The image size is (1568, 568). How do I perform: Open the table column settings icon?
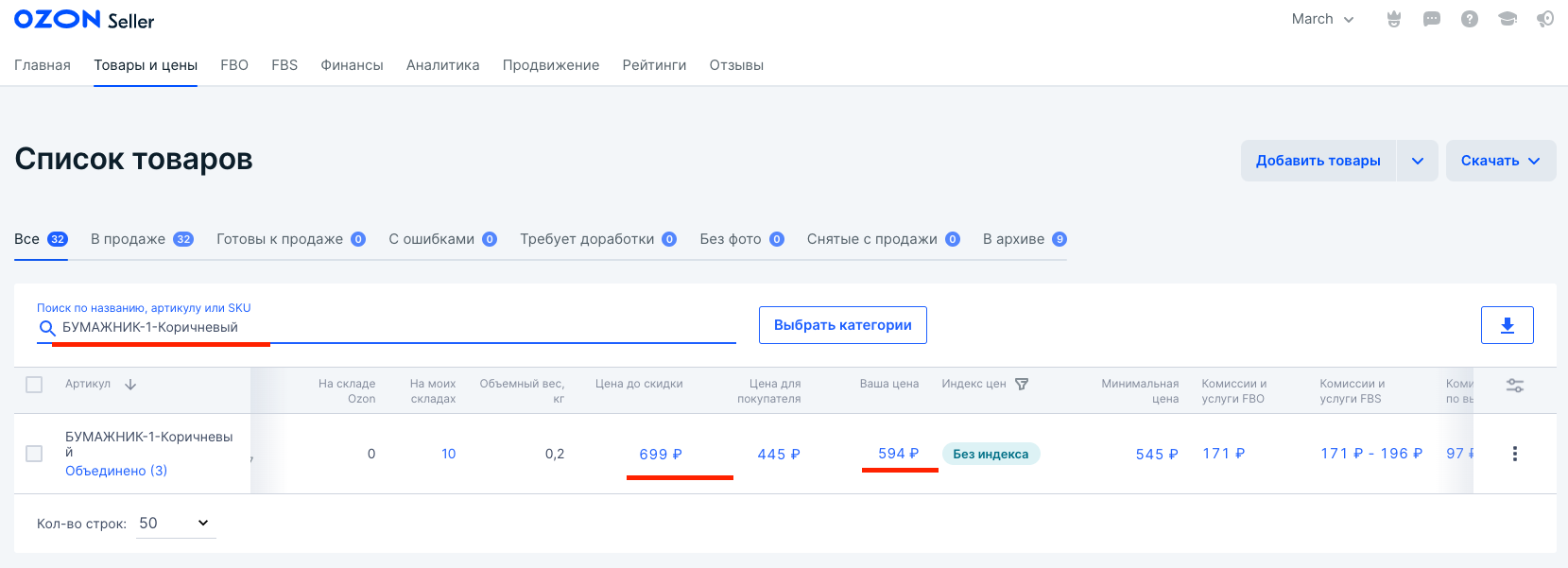(1514, 386)
